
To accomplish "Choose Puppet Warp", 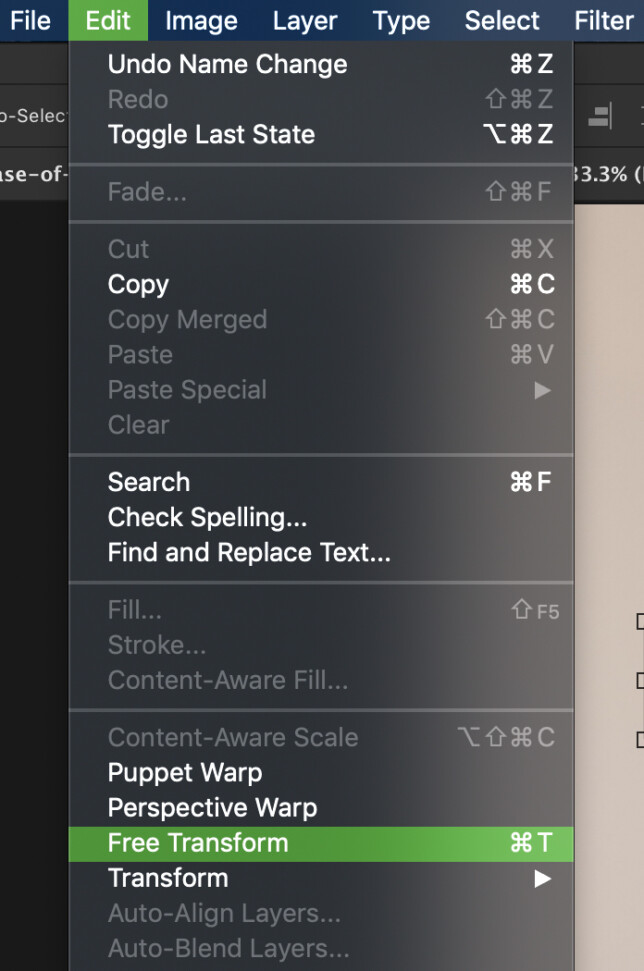I will point(184,772).
